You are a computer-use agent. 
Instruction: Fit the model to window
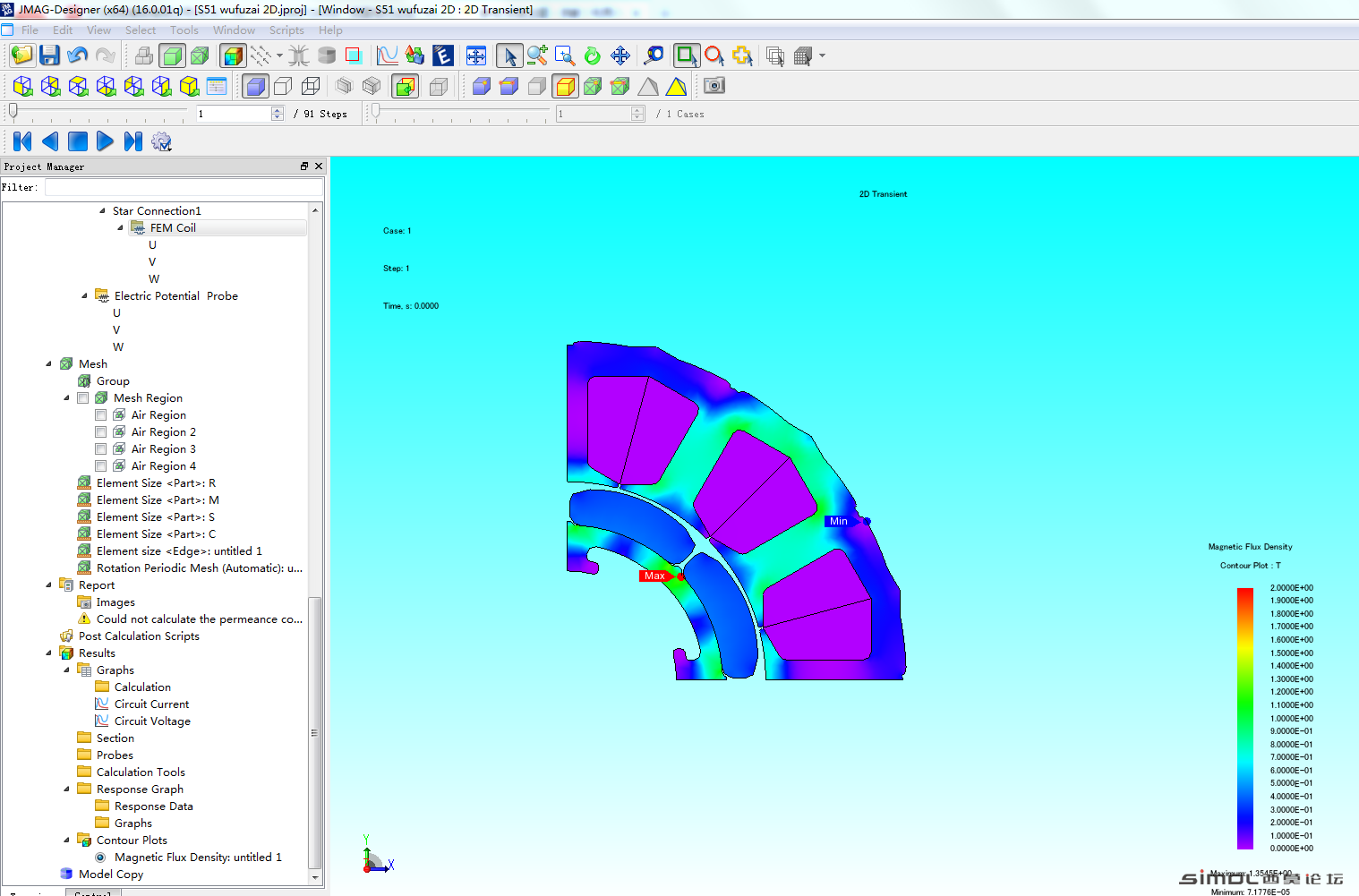(x=475, y=55)
